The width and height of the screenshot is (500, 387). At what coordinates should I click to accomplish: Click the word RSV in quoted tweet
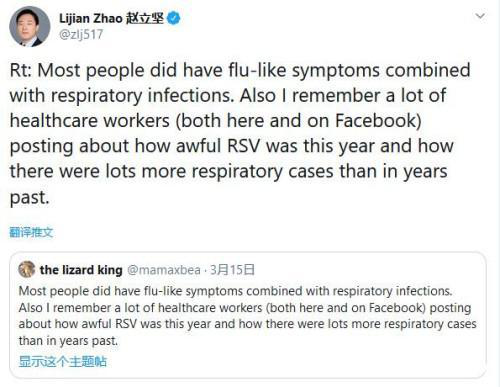point(126,324)
